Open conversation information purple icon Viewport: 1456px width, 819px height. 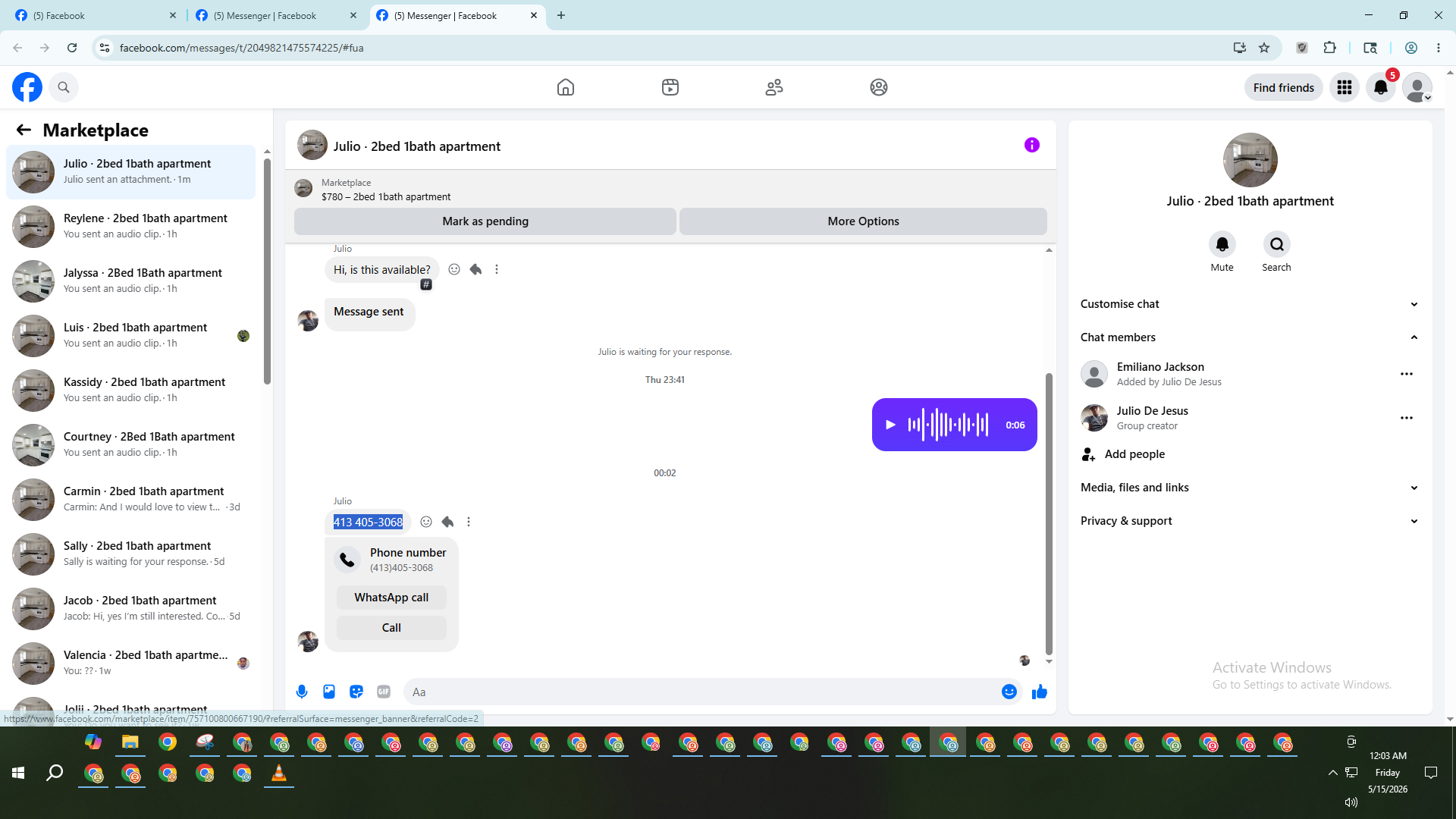(1032, 145)
